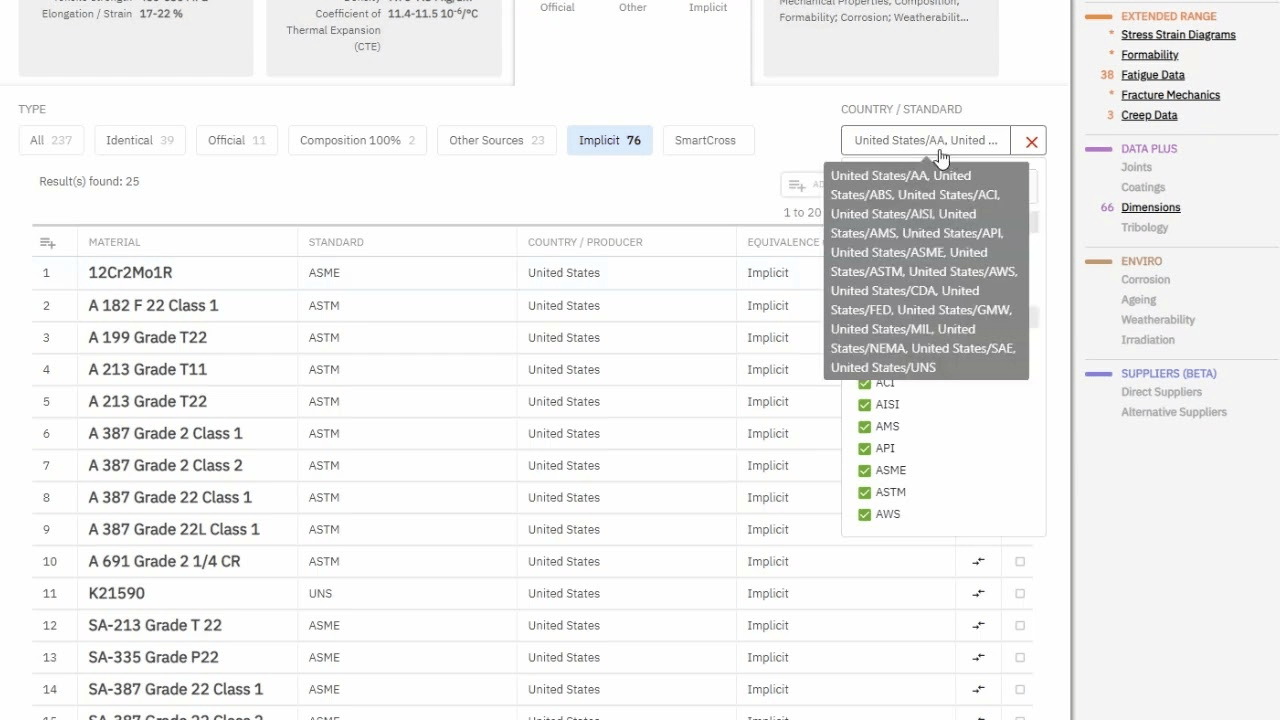Switch to the Other Sources filter tab
This screenshot has height=720, width=1280.
496,141
